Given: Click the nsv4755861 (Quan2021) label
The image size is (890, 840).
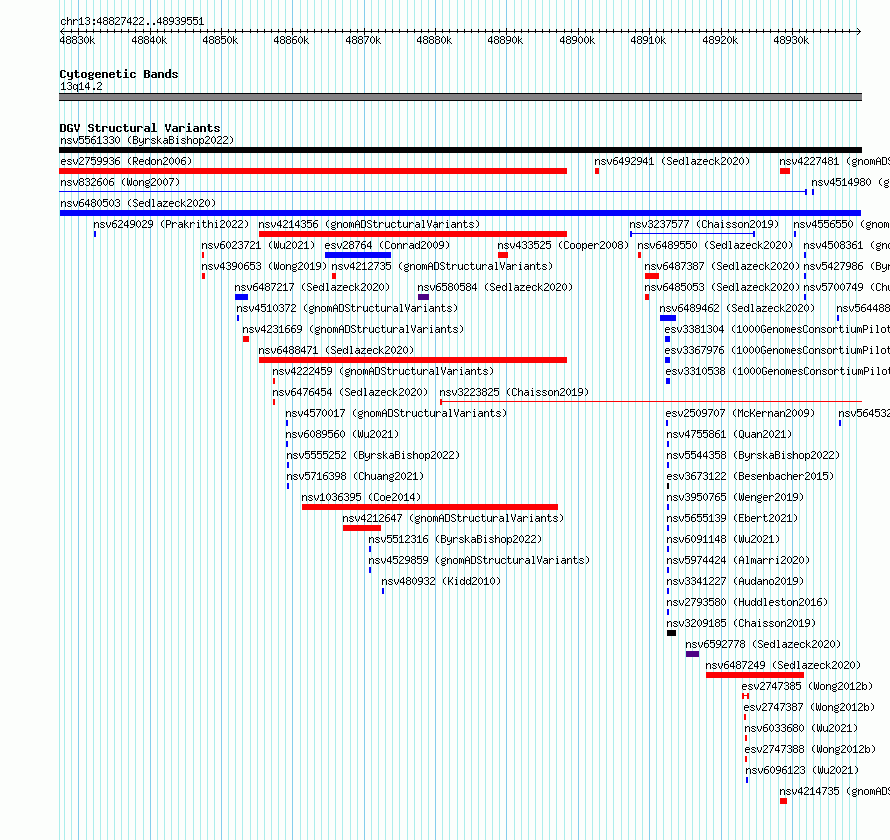Looking at the screenshot, I should tap(729, 434).
